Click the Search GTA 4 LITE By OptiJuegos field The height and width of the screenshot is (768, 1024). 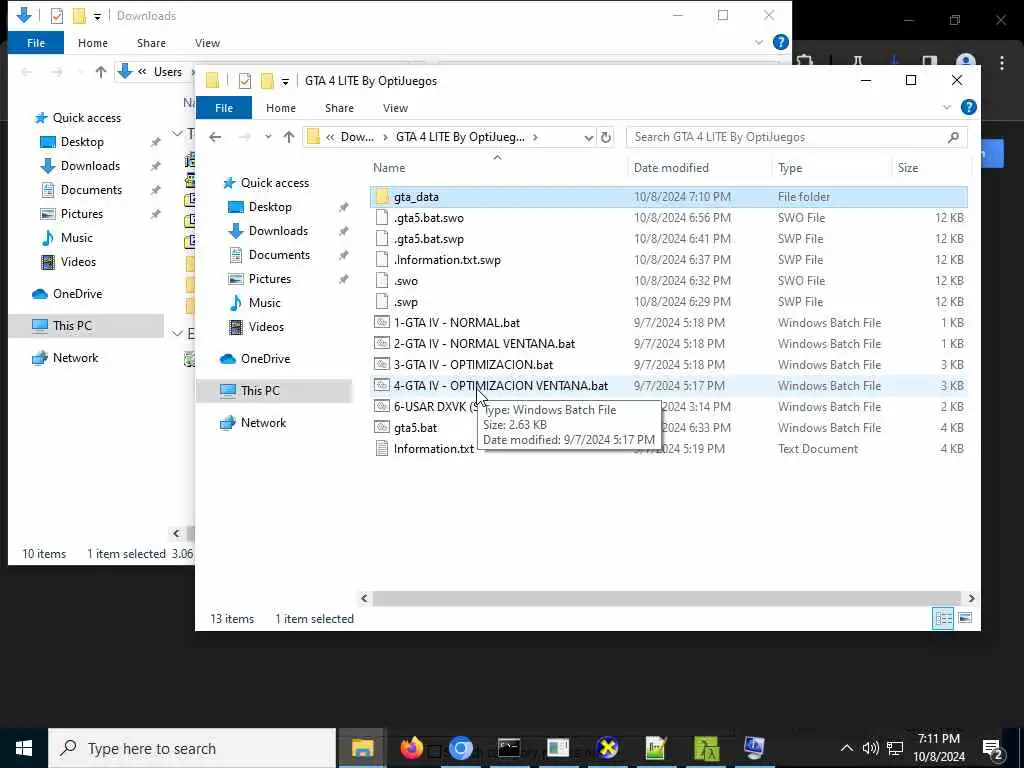point(796,137)
